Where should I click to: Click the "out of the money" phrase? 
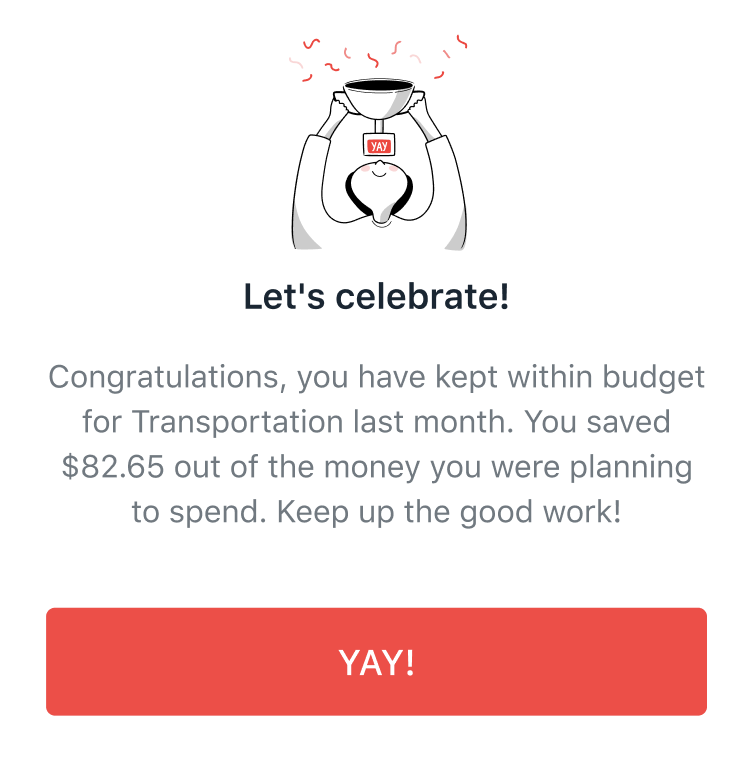coord(297,467)
